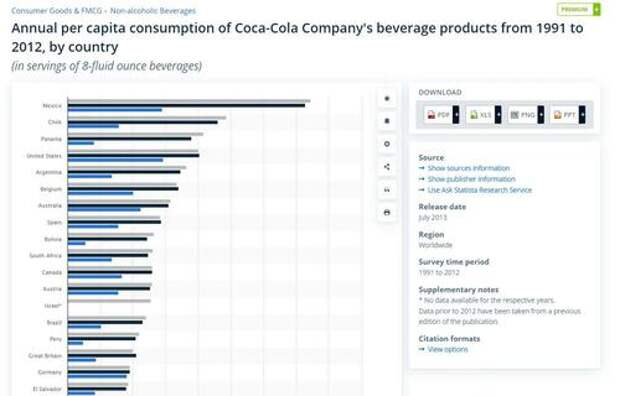Click Show publisher information link

[472, 179]
